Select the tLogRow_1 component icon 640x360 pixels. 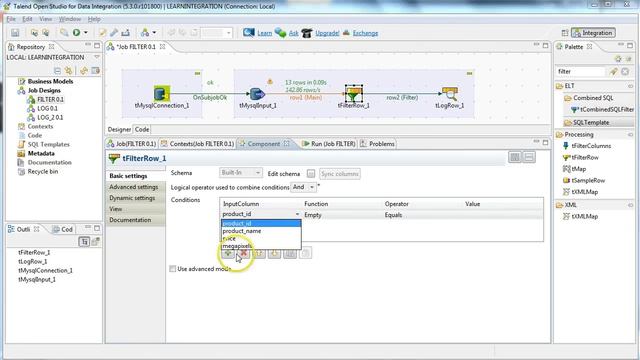pyautogui.click(x=449, y=93)
